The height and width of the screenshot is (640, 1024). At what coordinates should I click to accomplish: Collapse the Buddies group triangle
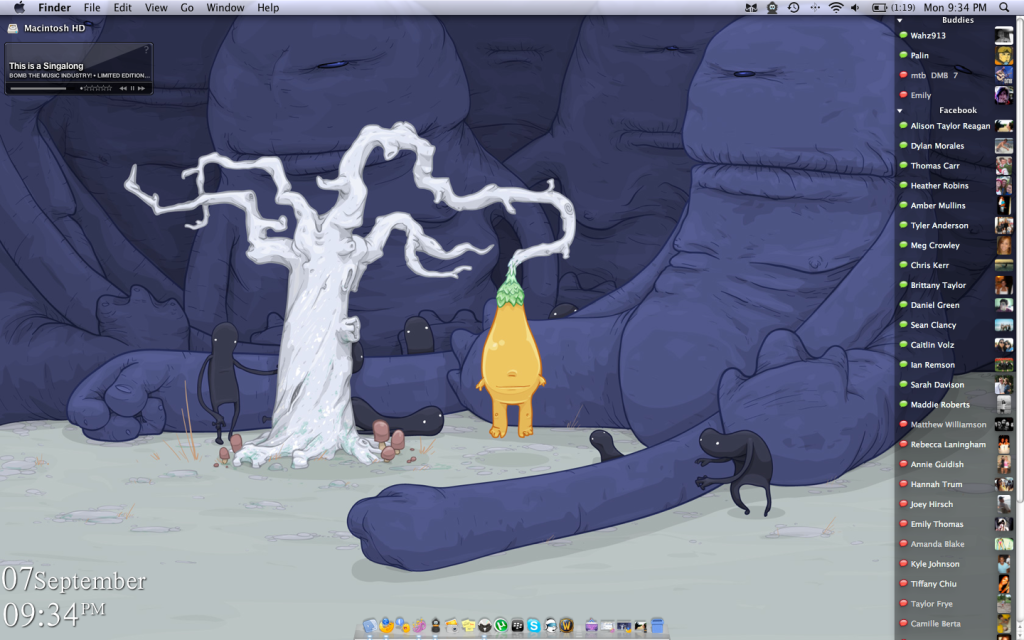point(900,20)
